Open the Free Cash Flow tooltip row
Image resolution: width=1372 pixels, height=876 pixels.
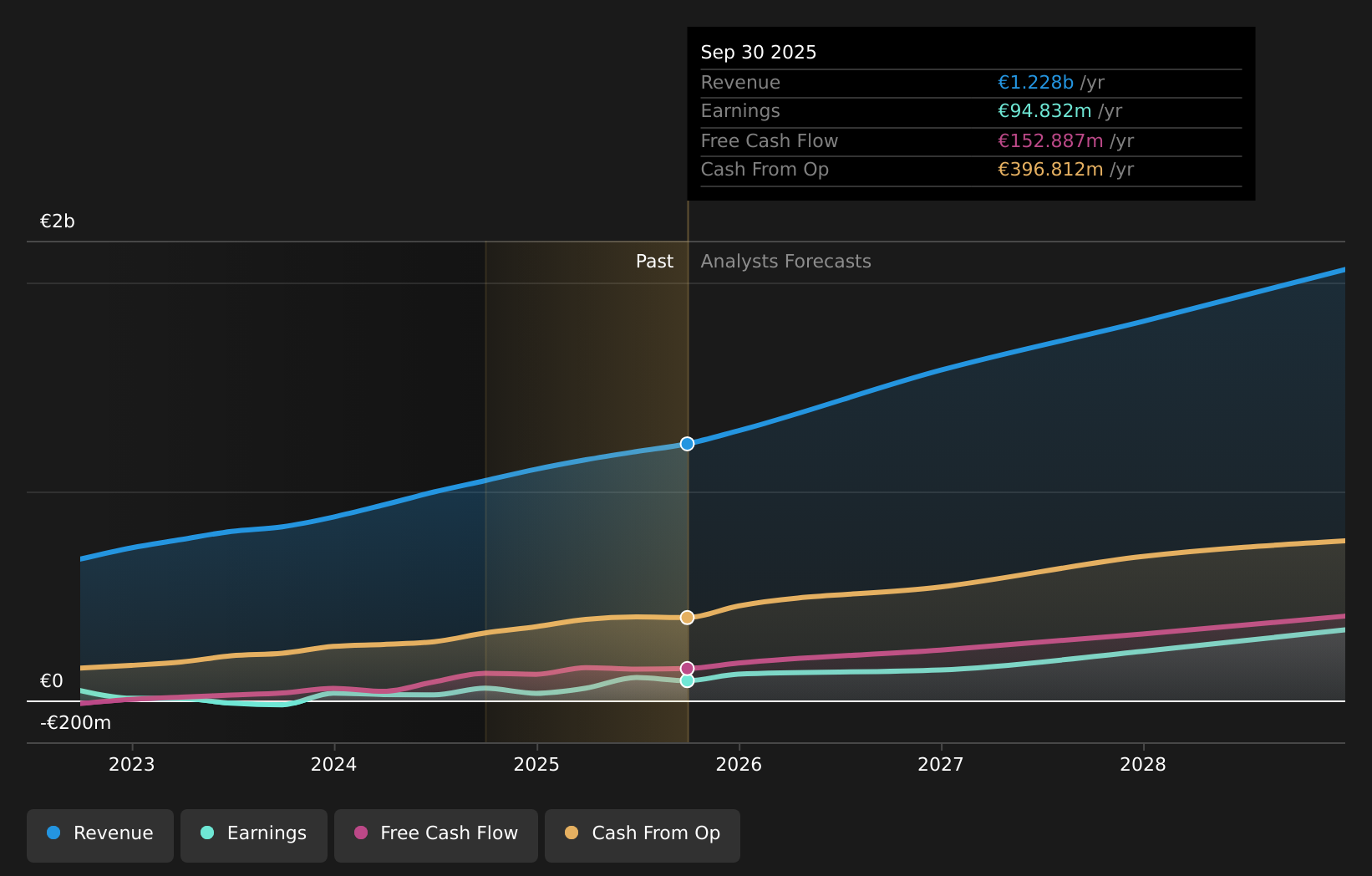click(769, 140)
